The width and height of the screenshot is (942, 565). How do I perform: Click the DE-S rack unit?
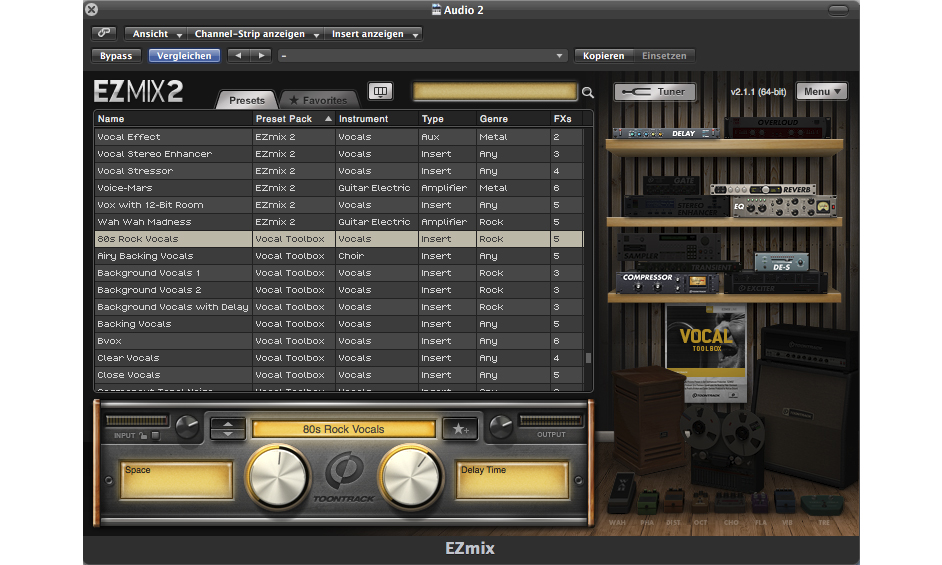point(782,261)
